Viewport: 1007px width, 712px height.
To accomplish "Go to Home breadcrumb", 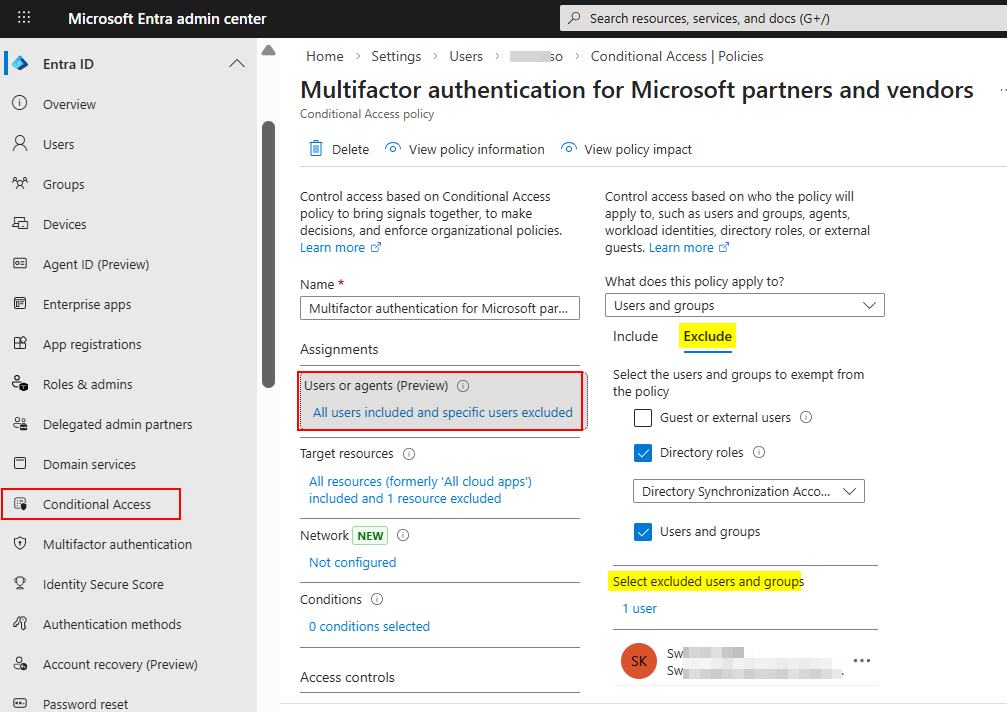I will pos(324,56).
